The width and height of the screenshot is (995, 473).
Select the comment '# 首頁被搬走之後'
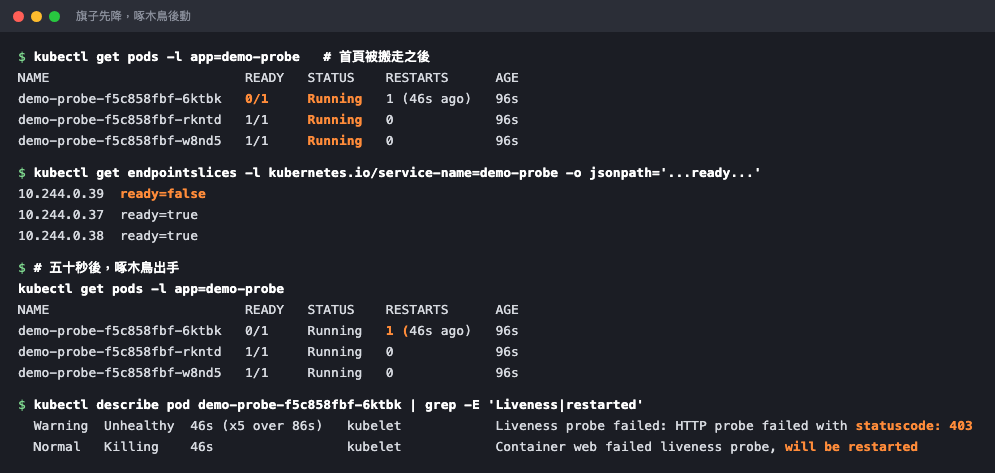[376, 57]
